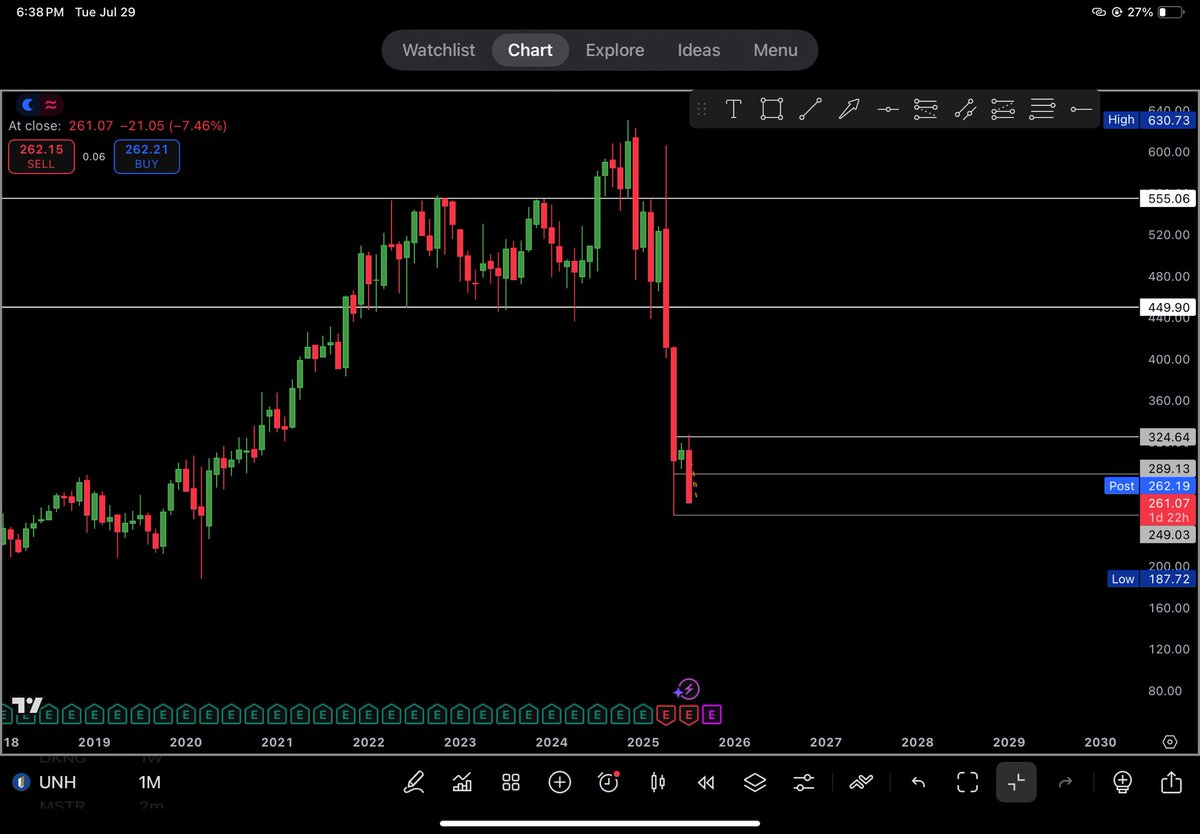Grab the drawing toolbar drag handle
This screenshot has height=834, width=1200.
click(x=702, y=110)
